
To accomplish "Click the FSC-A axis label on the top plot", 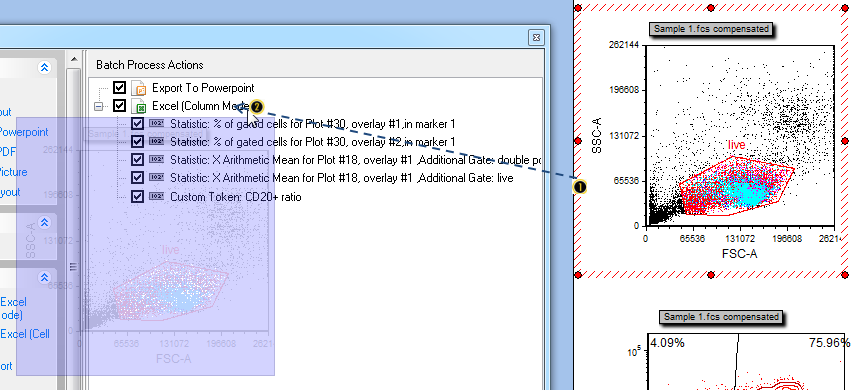I will point(739,254).
